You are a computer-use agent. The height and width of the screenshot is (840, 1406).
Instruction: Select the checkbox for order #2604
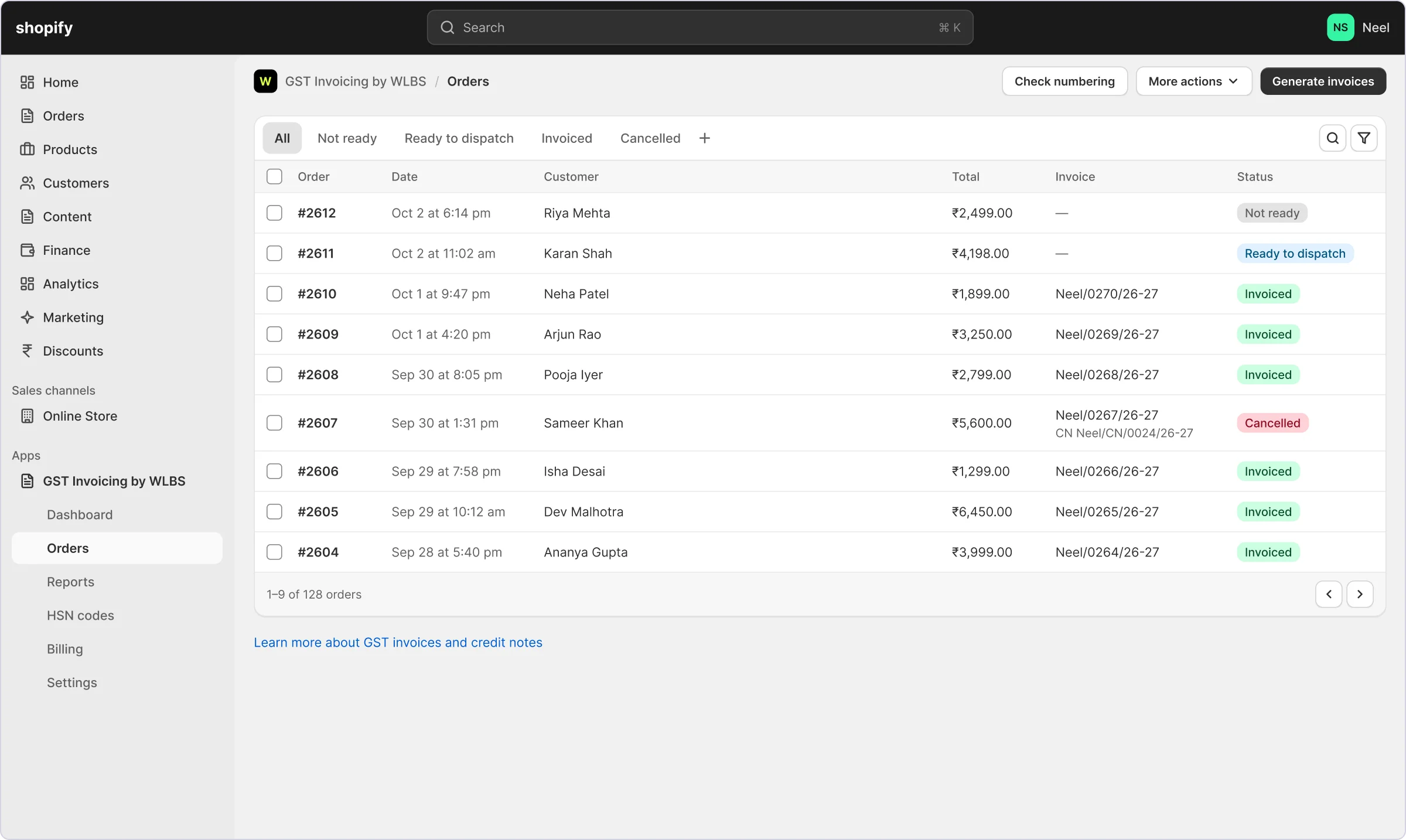[274, 552]
